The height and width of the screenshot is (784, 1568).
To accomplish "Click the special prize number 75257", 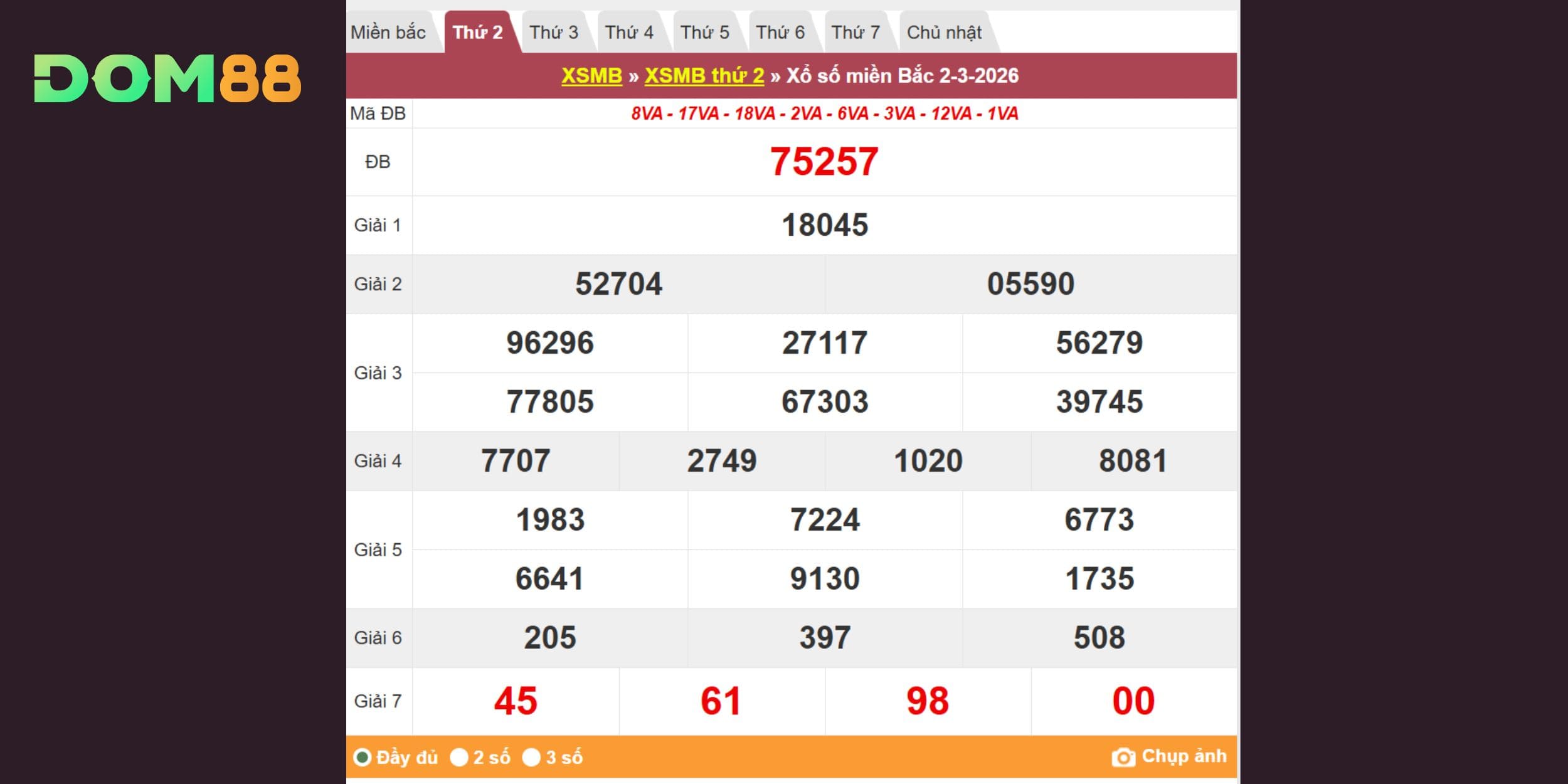I will [x=824, y=162].
